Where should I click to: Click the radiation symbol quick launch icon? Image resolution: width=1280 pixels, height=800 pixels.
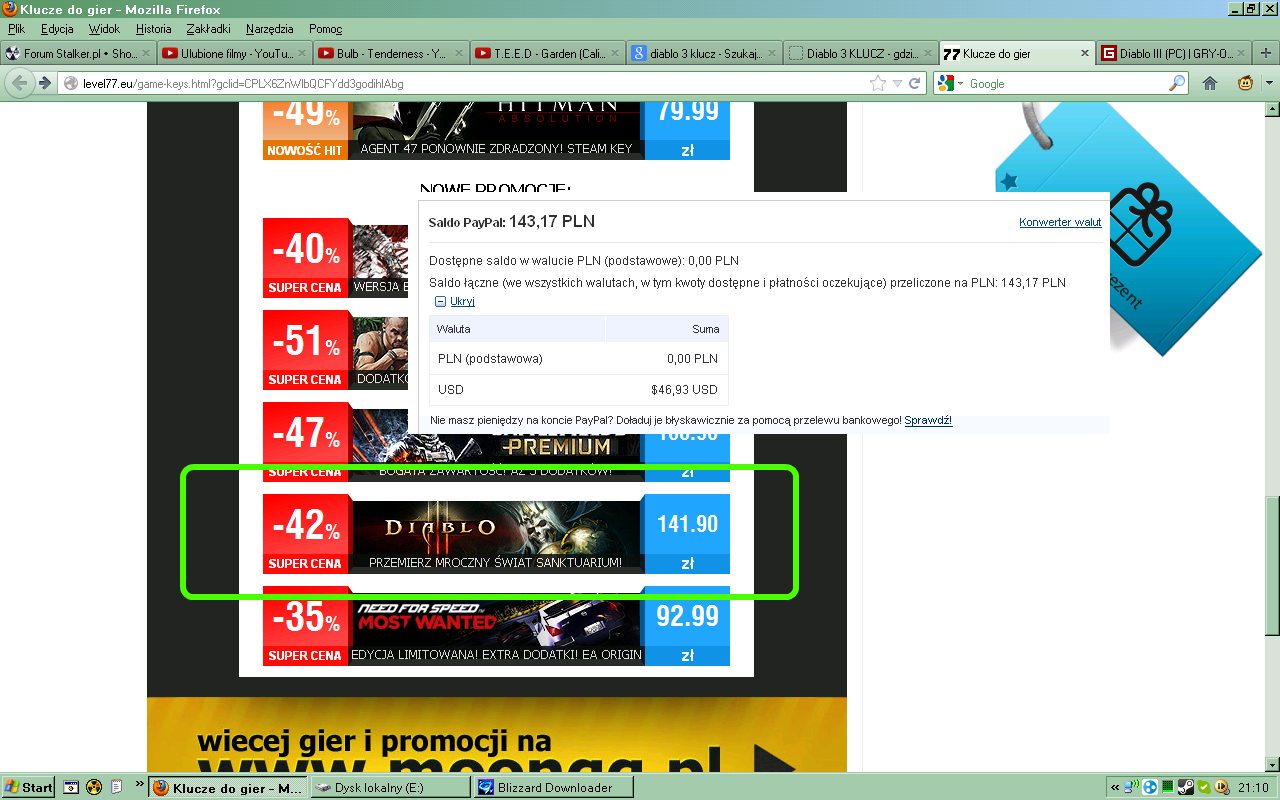(x=93, y=787)
